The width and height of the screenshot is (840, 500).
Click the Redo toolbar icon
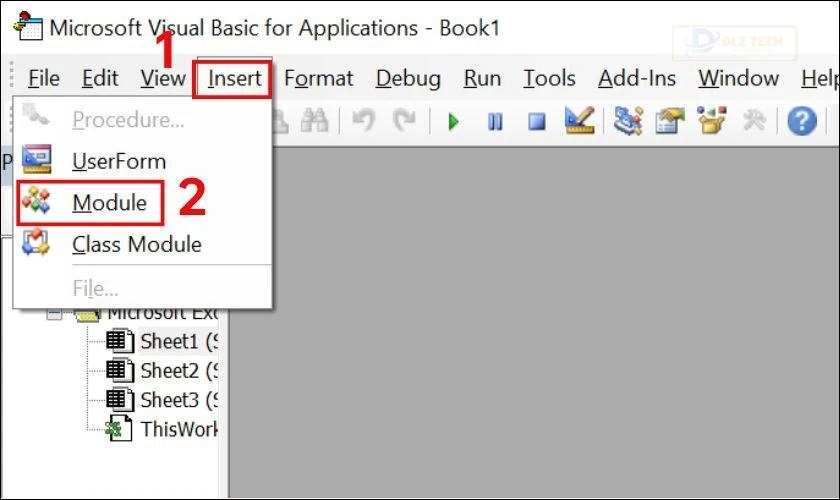(404, 121)
